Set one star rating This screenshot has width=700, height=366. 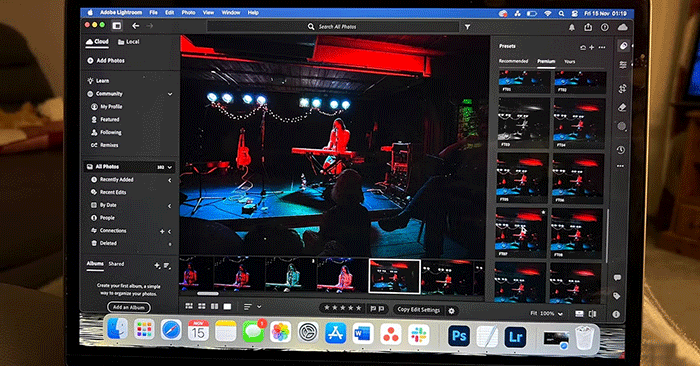[326, 308]
